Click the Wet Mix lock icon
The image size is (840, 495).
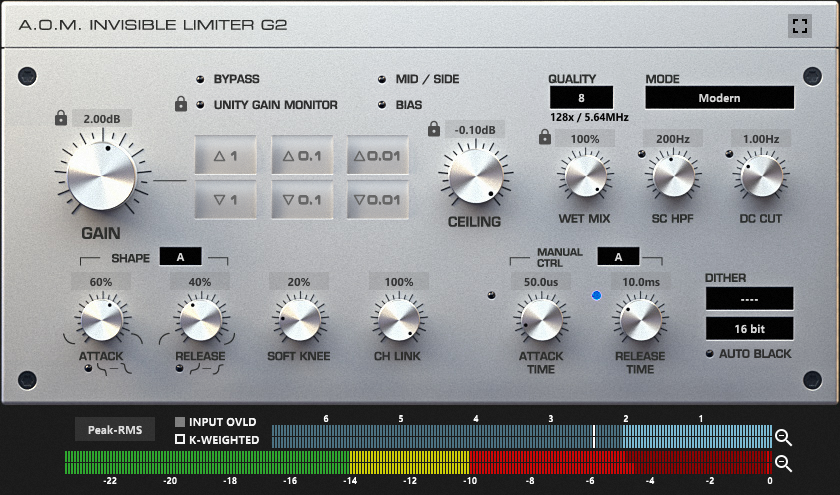coord(545,138)
